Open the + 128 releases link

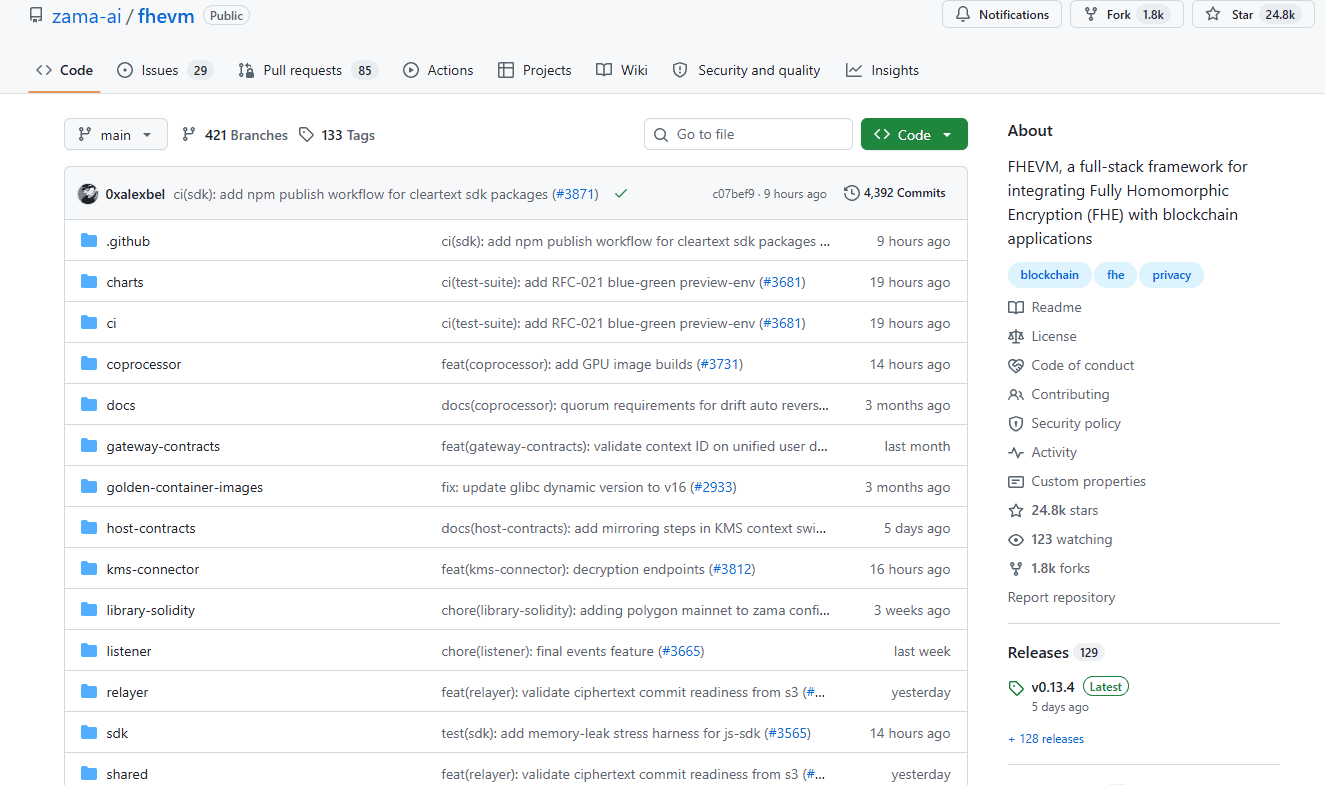point(1046,739)
